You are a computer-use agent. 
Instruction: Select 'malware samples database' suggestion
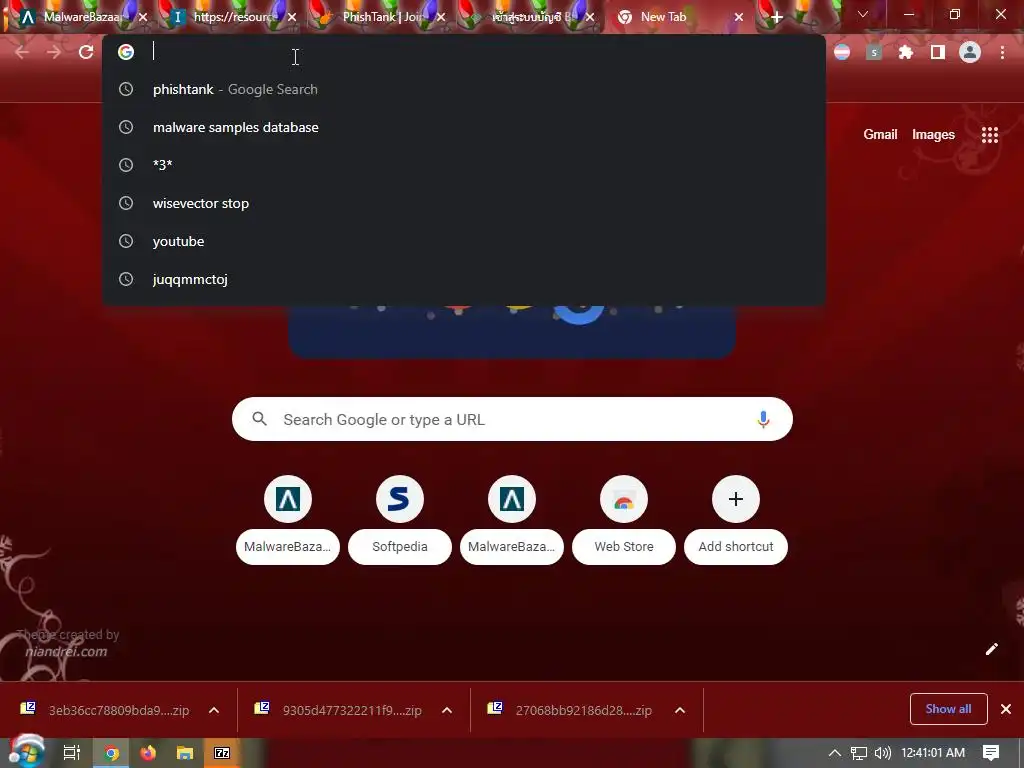point(464,127)
